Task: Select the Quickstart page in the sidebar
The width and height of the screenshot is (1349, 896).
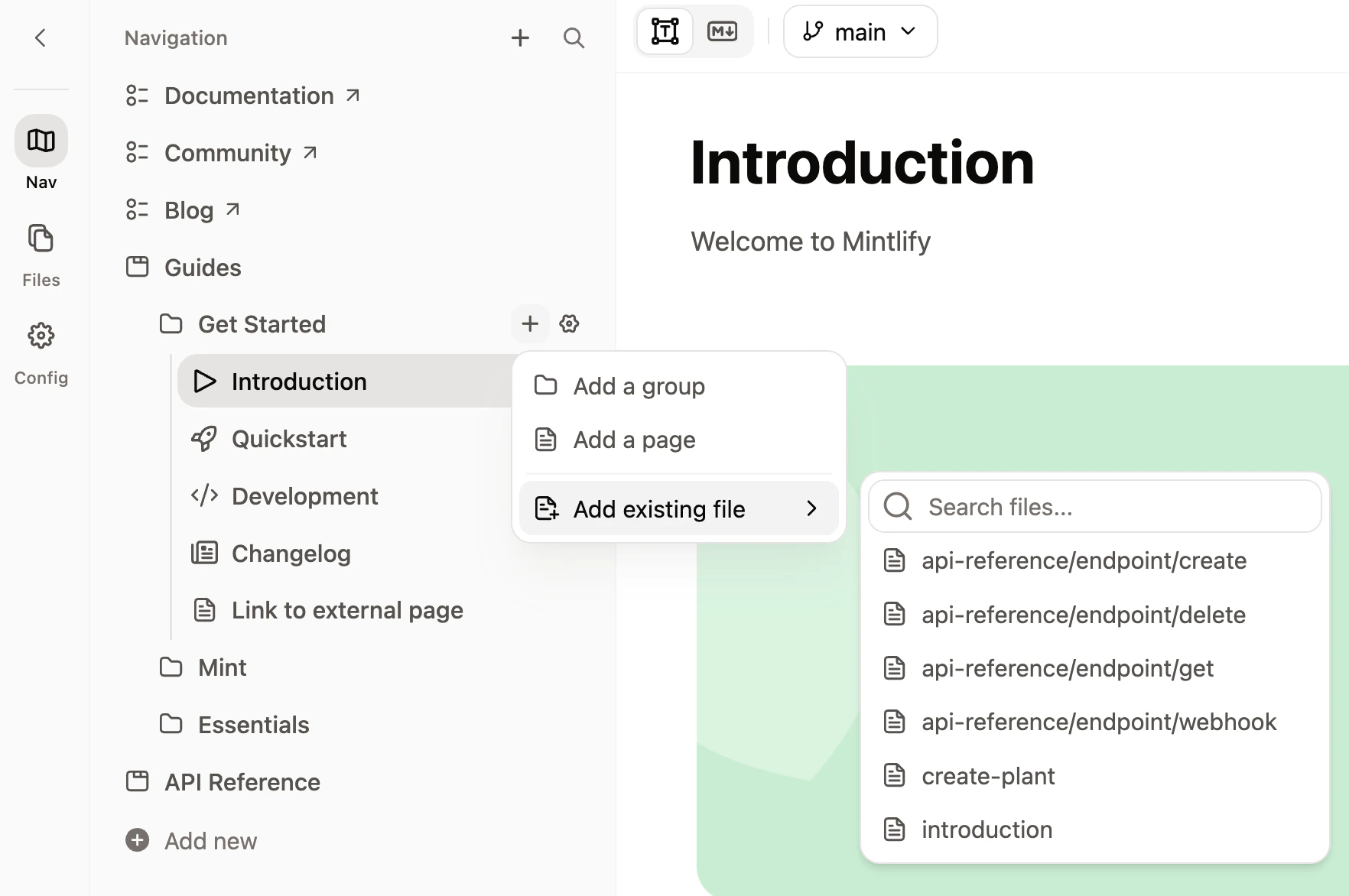Action: pyautogui.click(x=289, y=439)
